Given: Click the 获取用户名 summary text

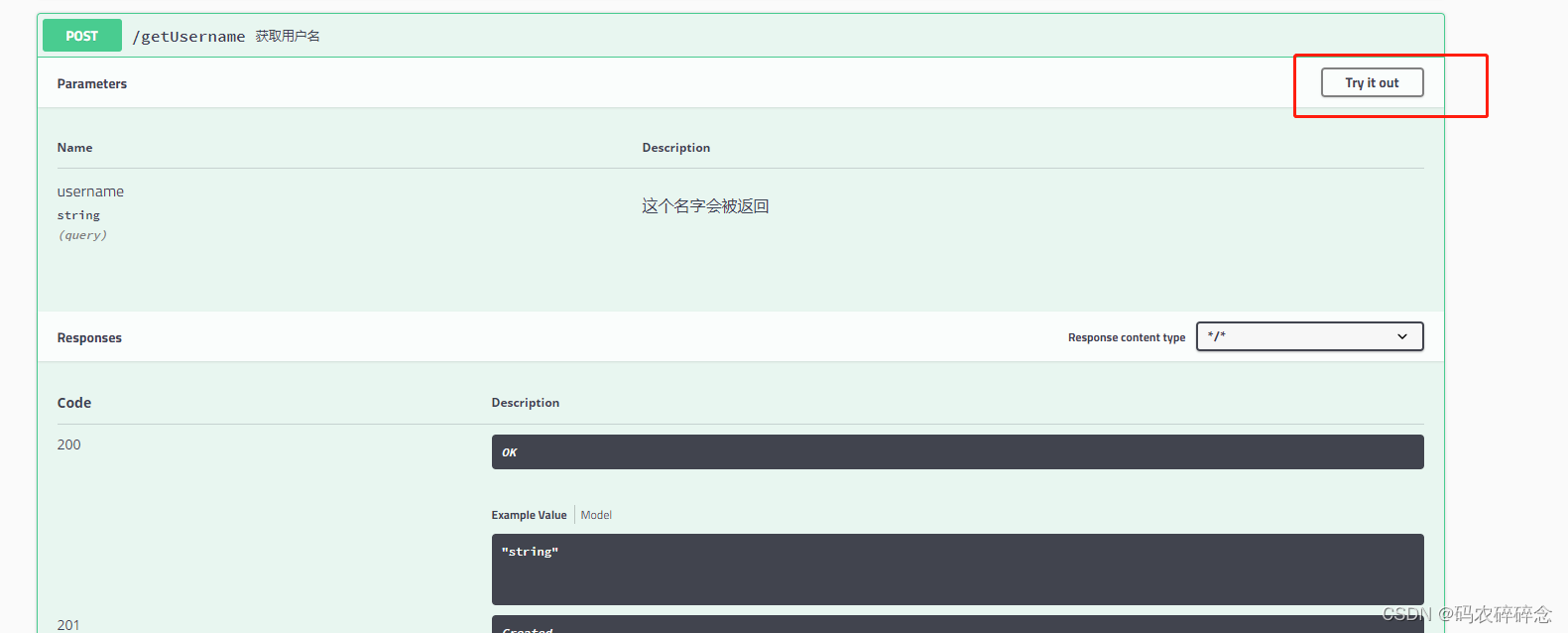Looking at the screenshot, I should pyautogui.click(x=288, y=36).
